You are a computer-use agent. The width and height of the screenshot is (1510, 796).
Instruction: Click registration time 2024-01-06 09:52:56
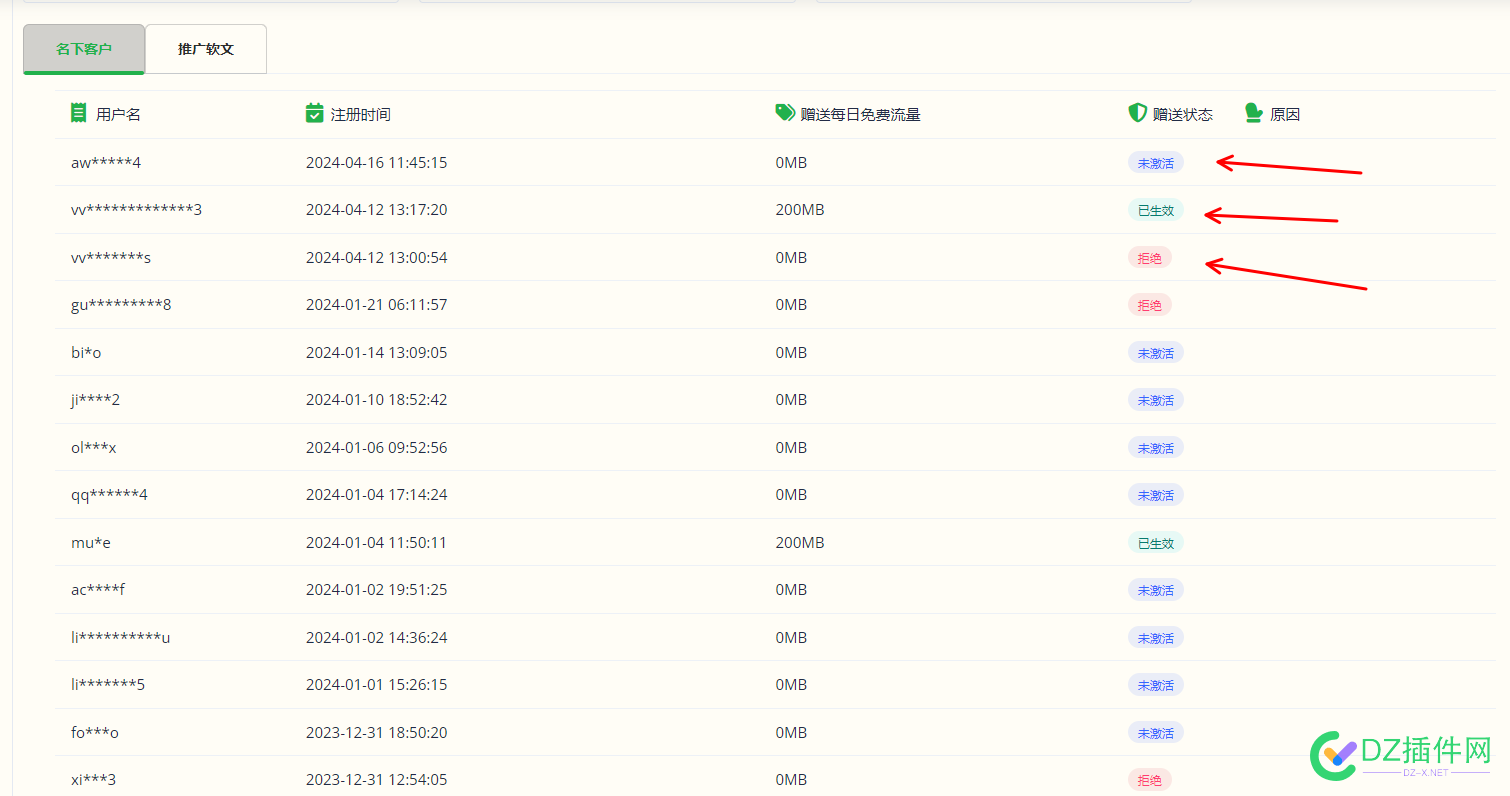pos(377,447)
